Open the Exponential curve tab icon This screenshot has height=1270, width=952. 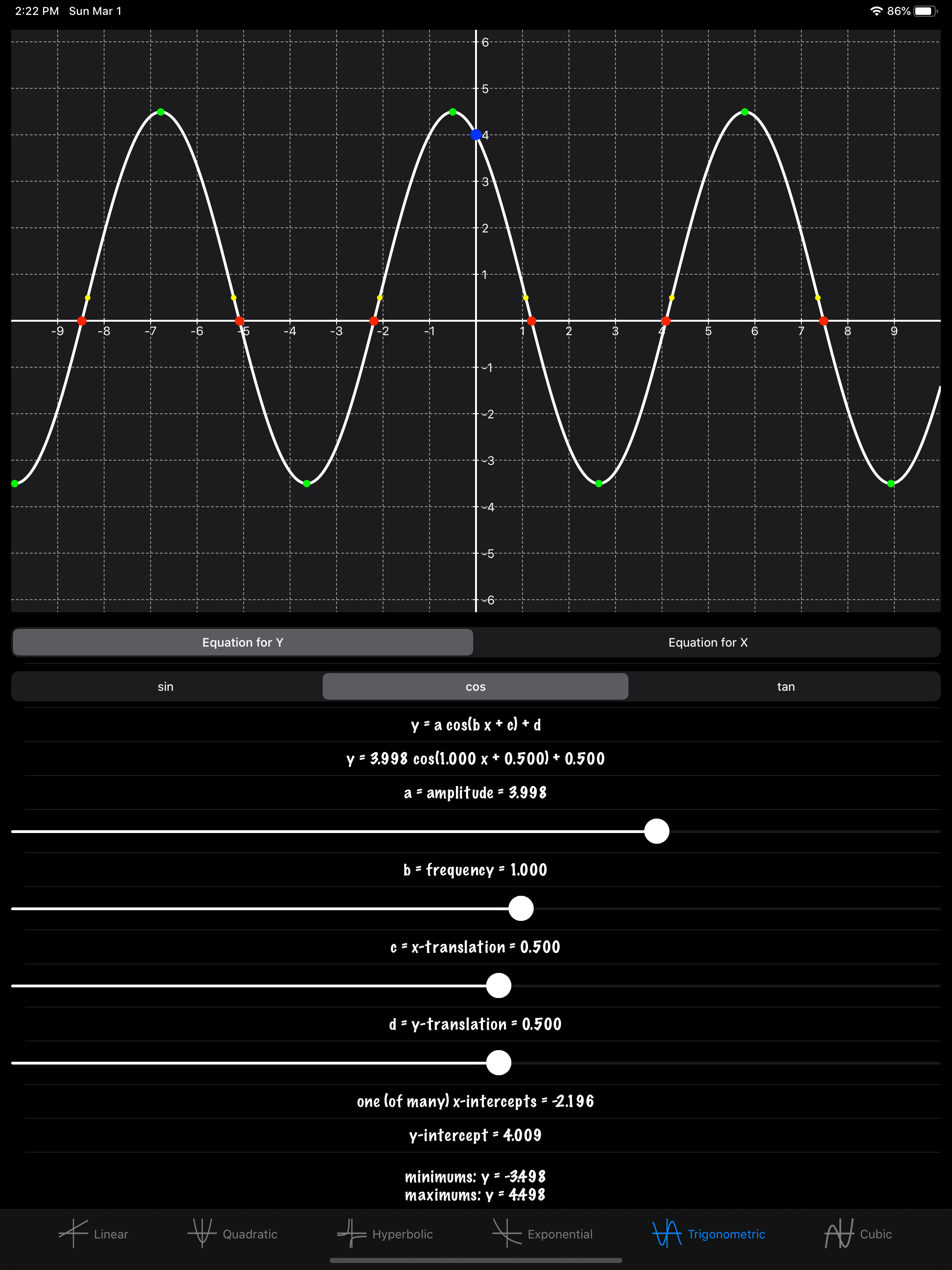click(x=506, y=1233)
